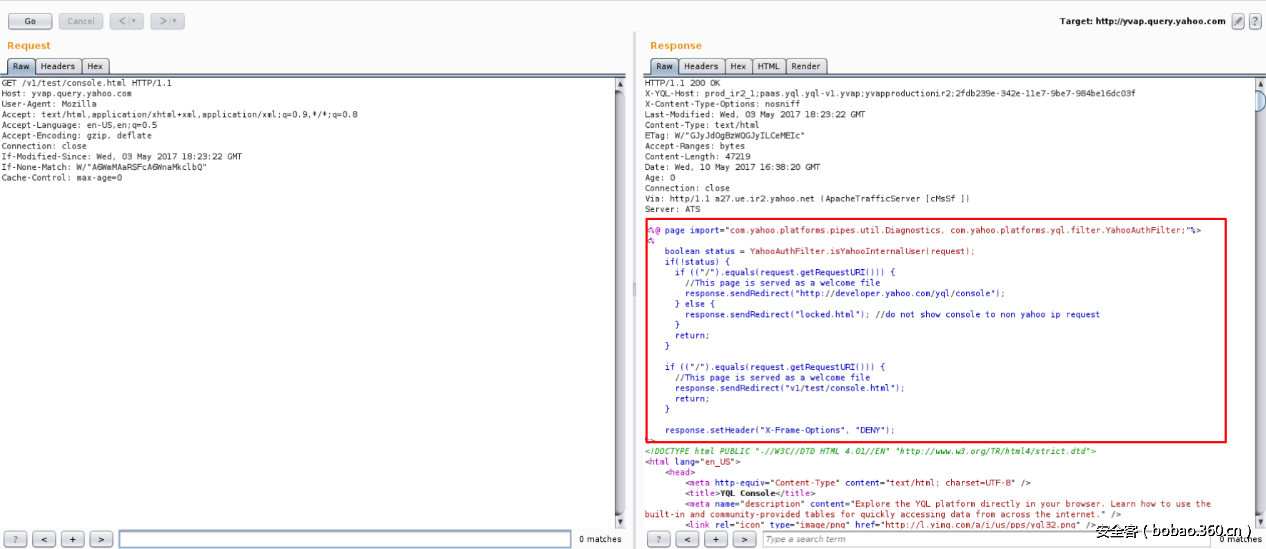
Task: Go to previous match in request search
Action: pyautogui.click(x=43, y=539)
